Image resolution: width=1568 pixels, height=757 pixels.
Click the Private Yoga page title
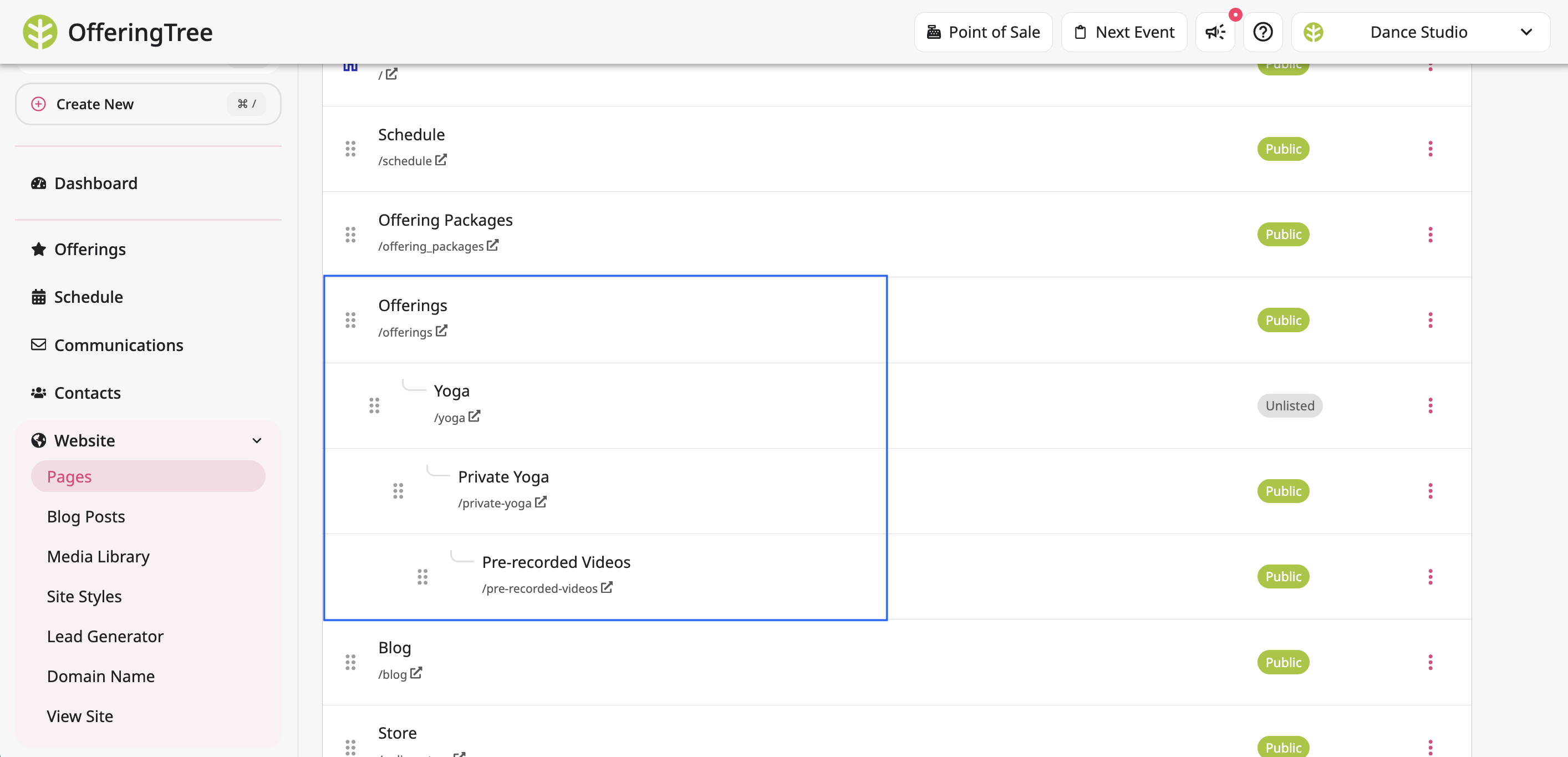(503, 476)
